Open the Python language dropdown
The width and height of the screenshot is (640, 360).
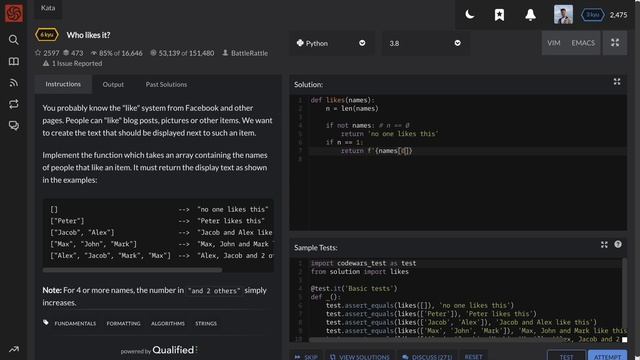coord(331,43)
